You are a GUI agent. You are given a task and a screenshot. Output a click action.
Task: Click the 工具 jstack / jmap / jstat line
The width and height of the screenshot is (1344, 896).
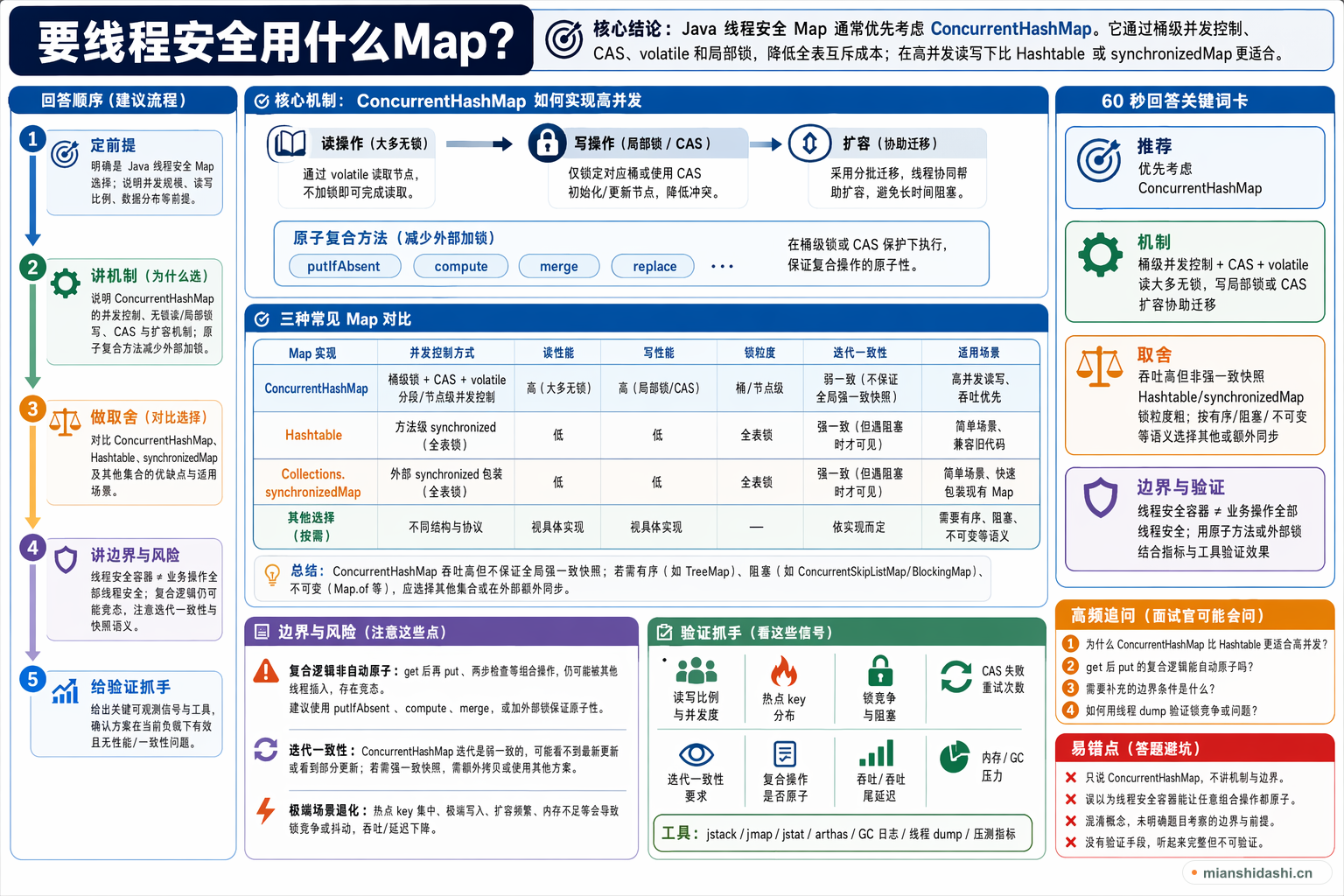[x=843, y=833]
